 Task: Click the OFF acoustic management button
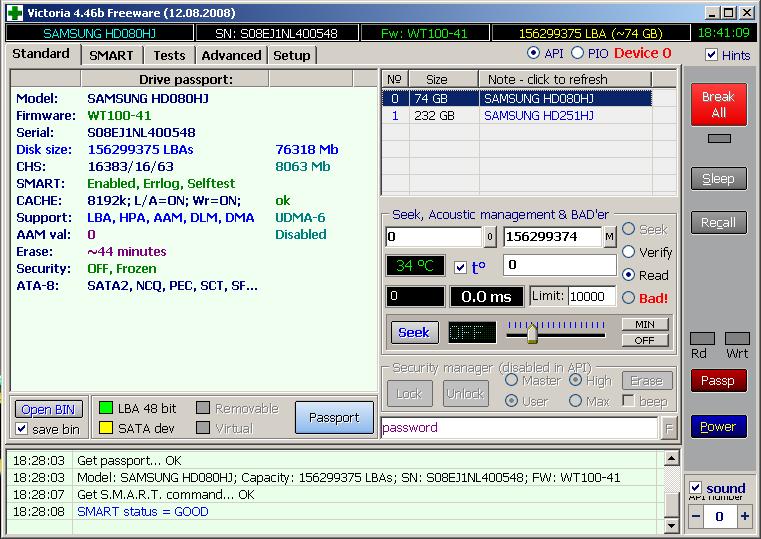(x=644, y=340)
